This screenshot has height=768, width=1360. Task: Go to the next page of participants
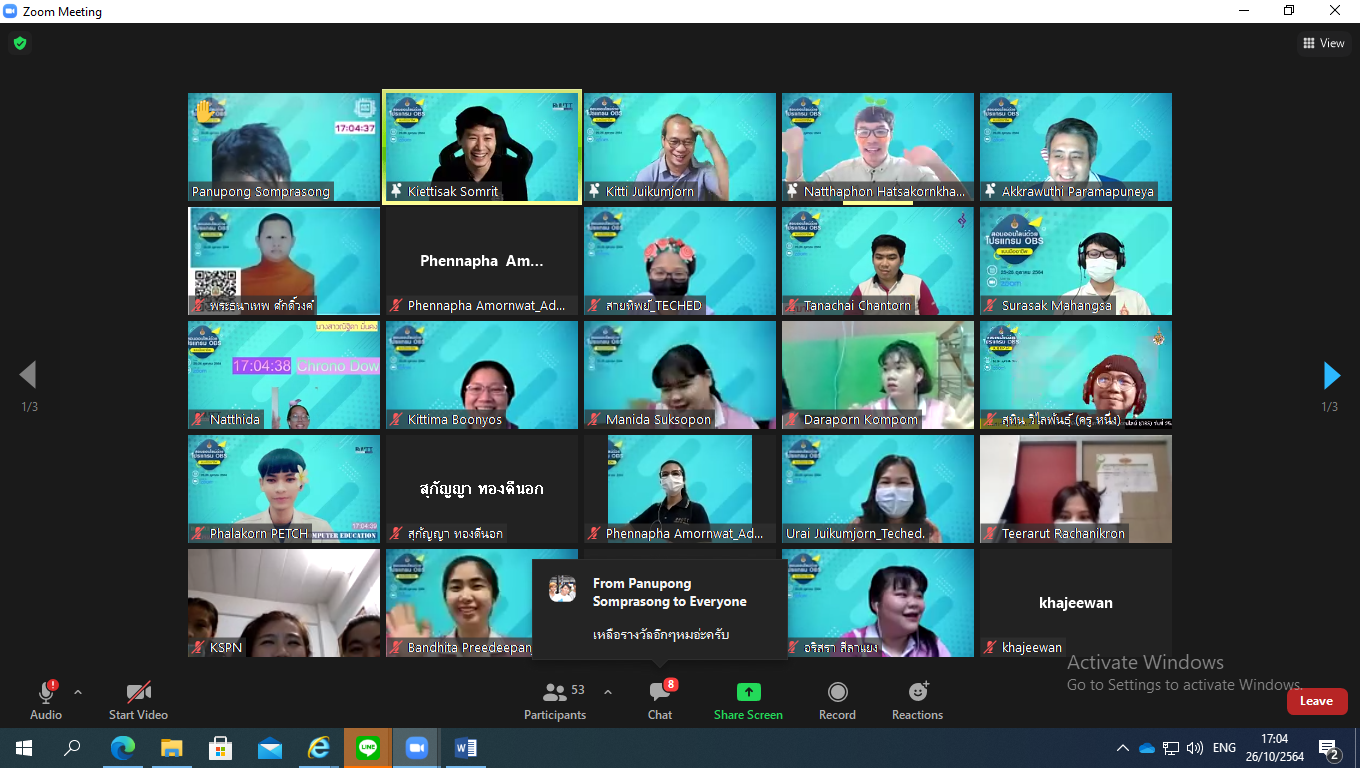[x=1331, y=375]
